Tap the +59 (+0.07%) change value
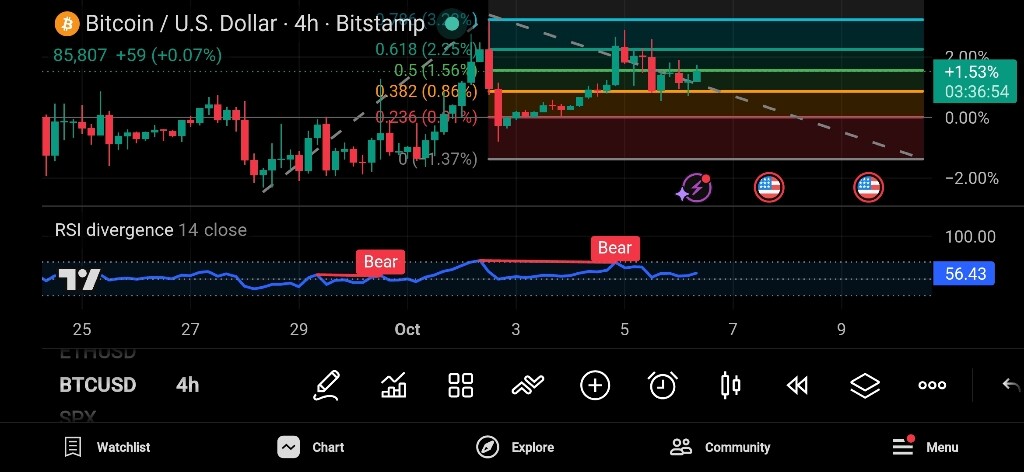 point(168,55)
